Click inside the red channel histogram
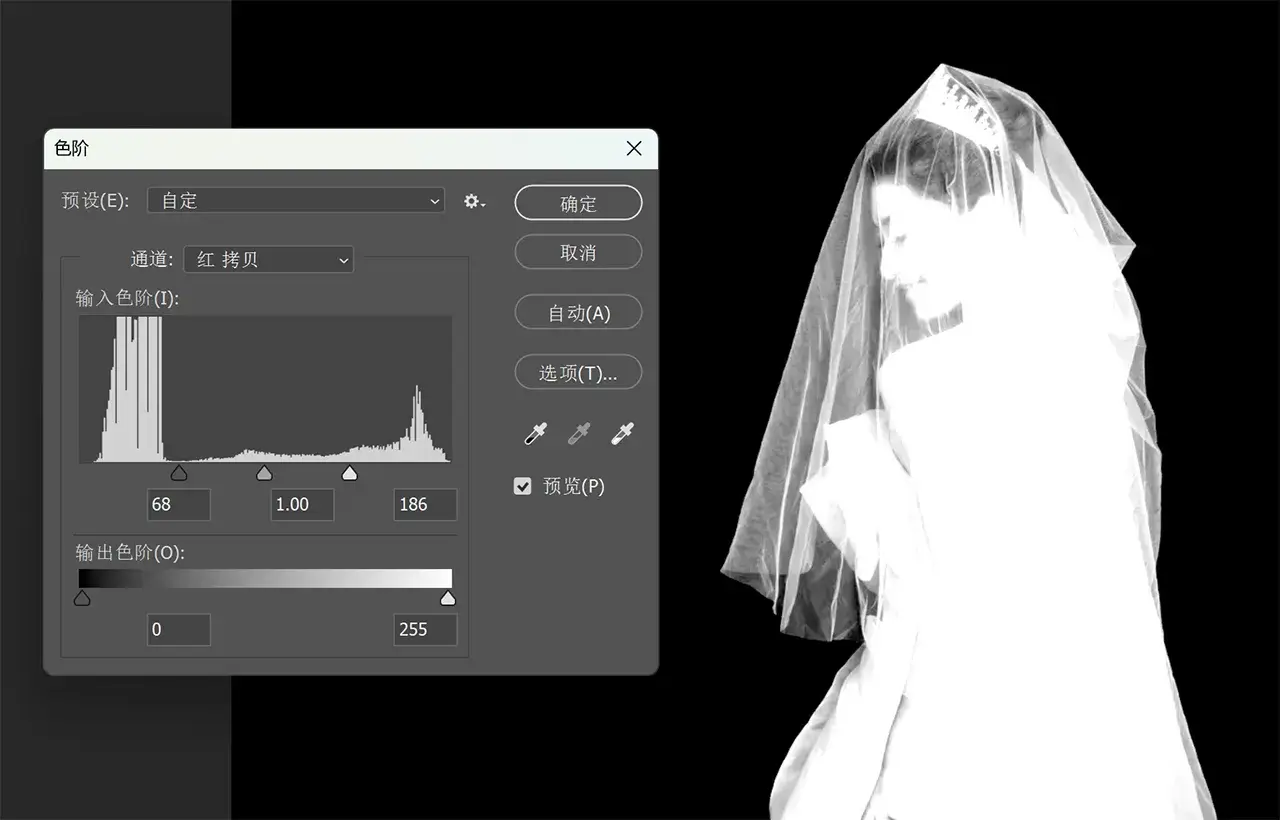Viewport: 1280px width, 820px height. (265, 390)
